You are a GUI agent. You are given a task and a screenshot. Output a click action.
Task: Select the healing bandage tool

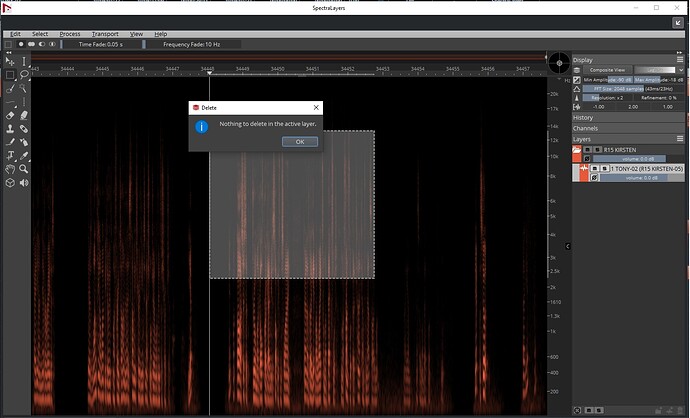[24, 129]
